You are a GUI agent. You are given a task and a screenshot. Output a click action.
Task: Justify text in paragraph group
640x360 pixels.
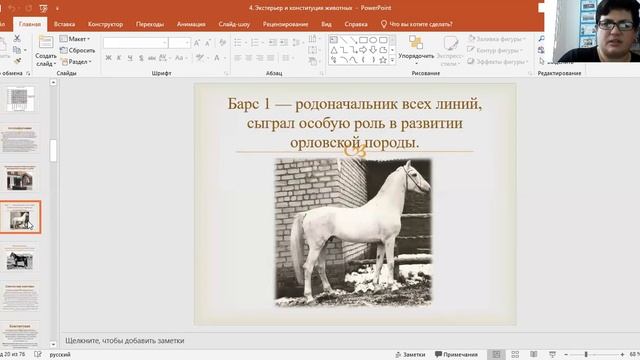pos(271,58)
